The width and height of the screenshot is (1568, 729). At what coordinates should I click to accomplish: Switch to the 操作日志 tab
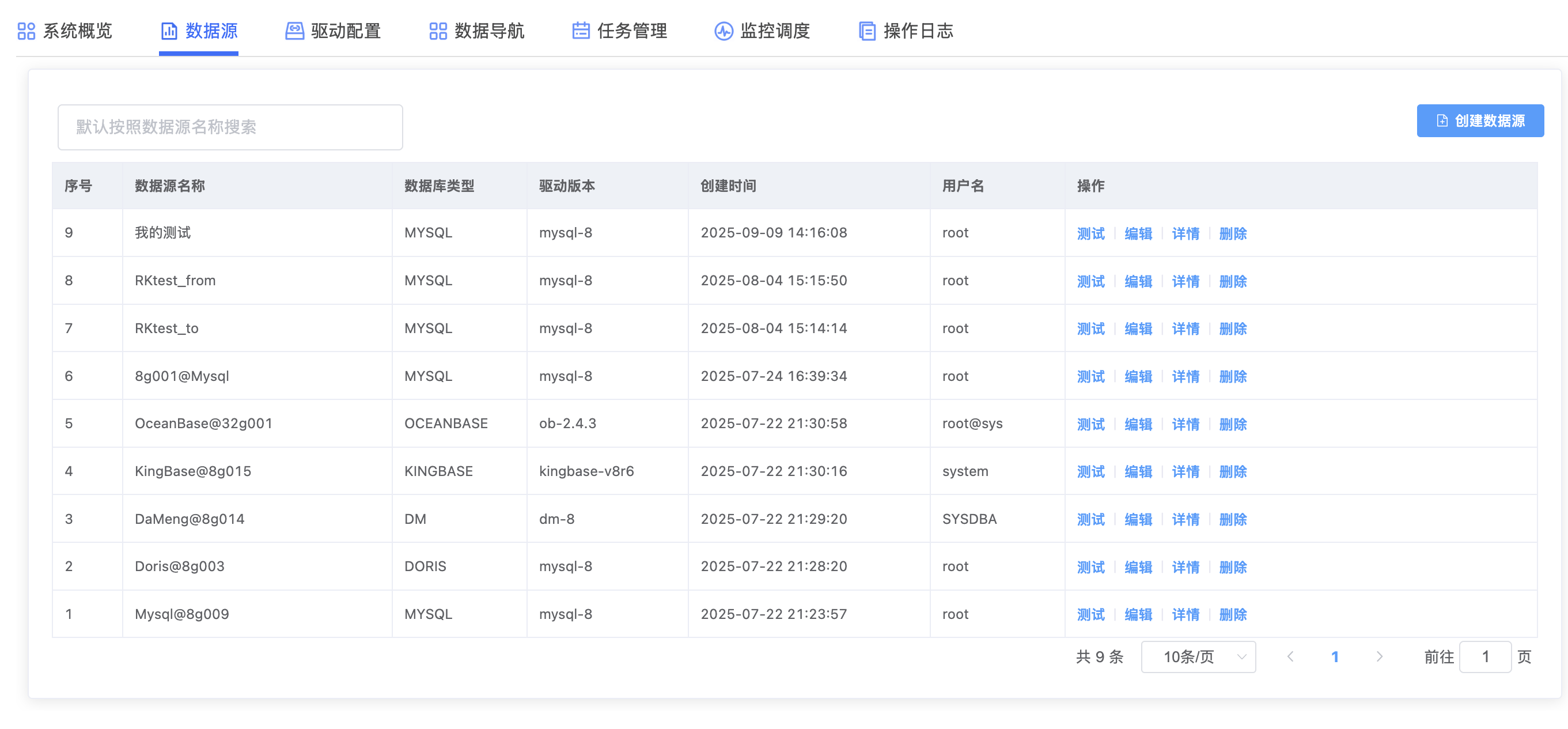(917, 31)
